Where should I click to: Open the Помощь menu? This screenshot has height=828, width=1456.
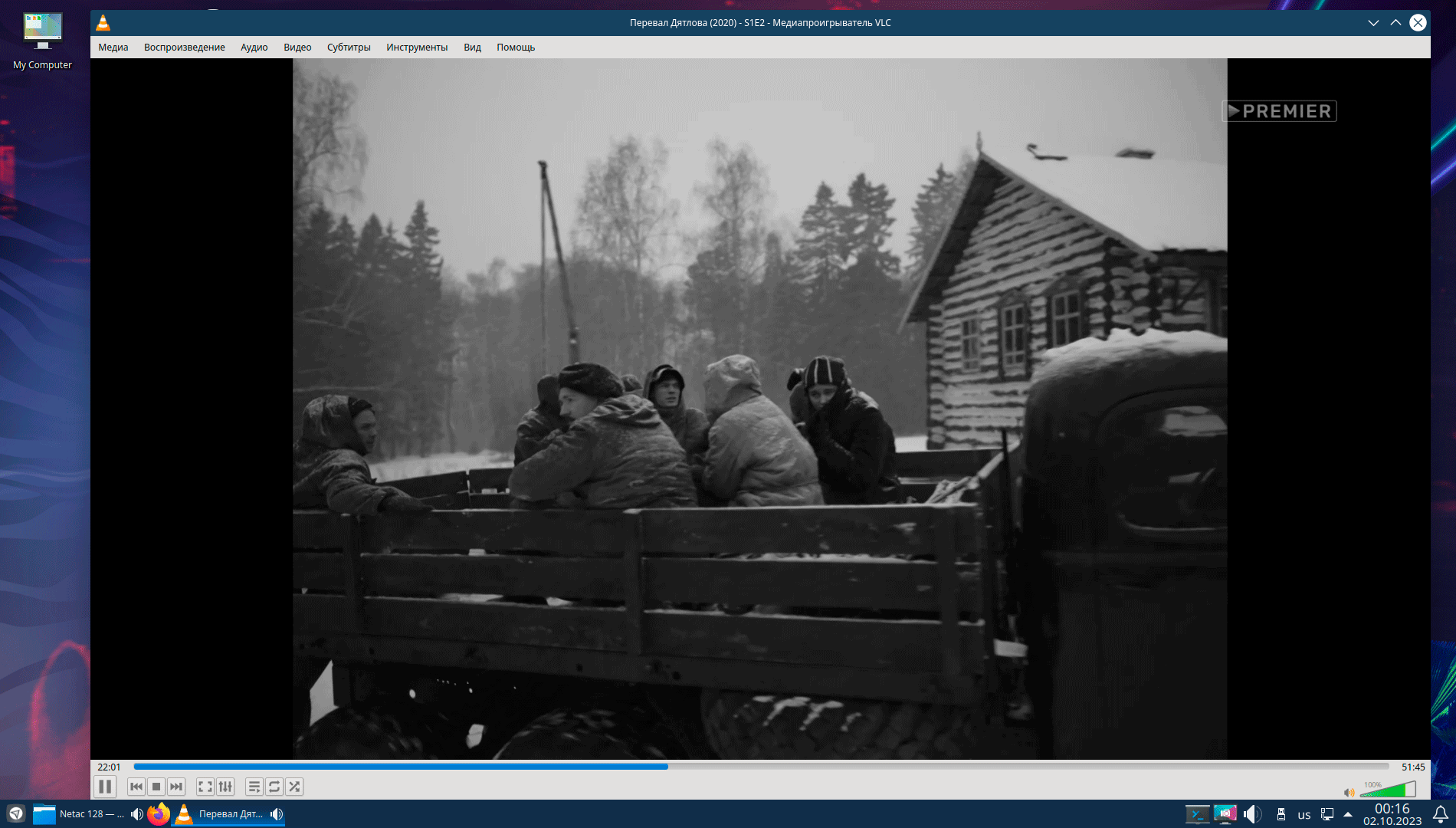point(516,48)
